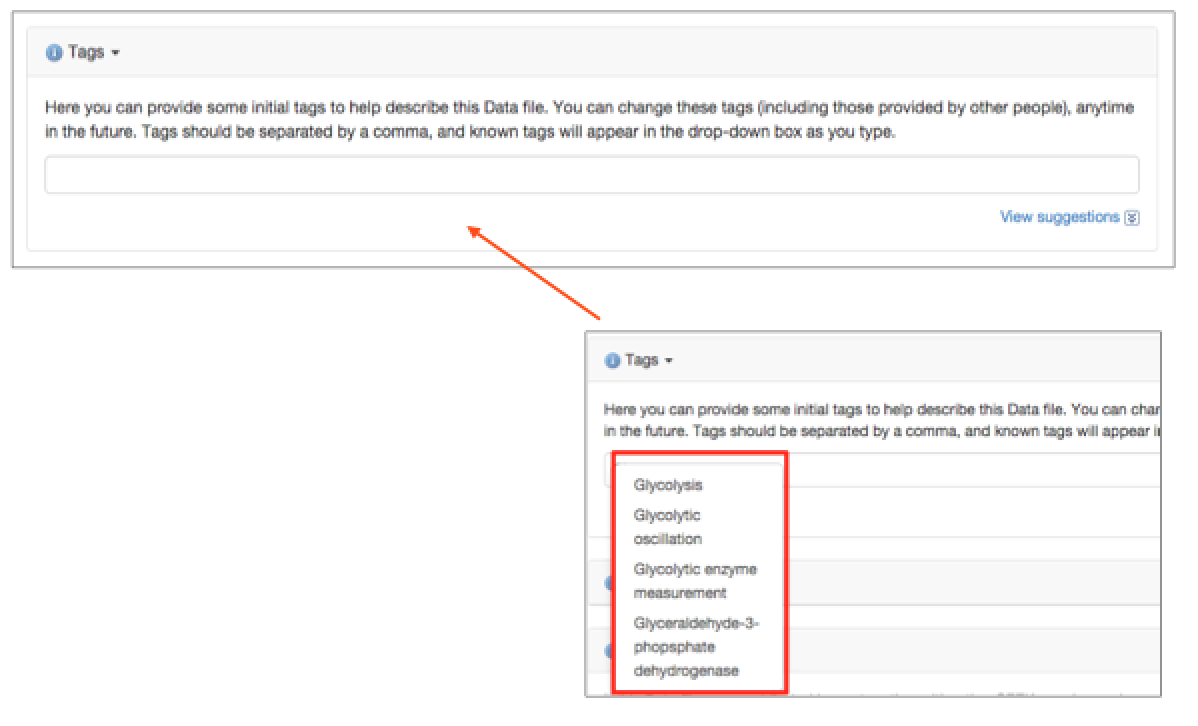Select the Glycolytic oscillation tag suggestion
This screenshot has width=1198, height=726.
click(x=668, y=527)
